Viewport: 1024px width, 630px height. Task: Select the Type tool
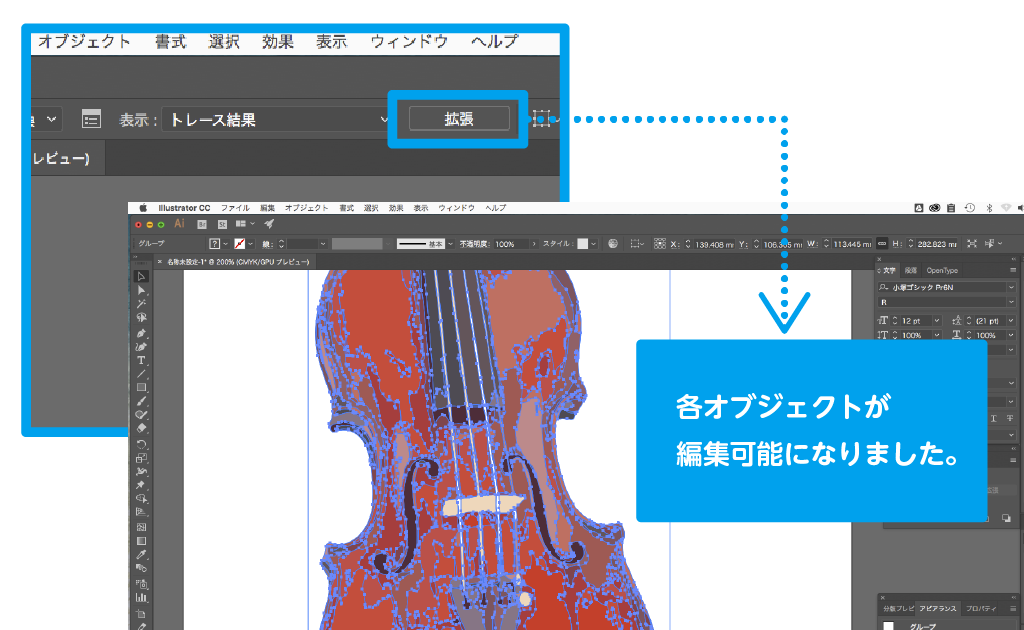(141, 360)
